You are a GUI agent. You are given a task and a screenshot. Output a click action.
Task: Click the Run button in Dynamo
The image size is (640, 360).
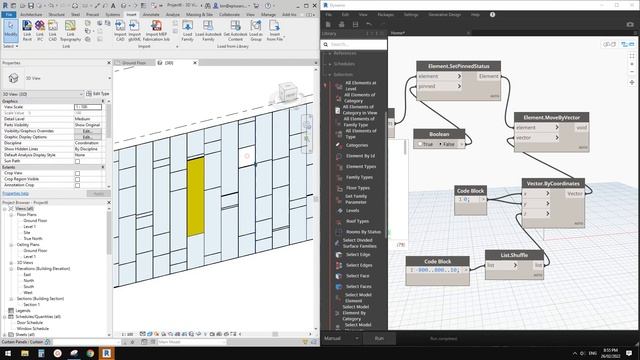[379, 338]
